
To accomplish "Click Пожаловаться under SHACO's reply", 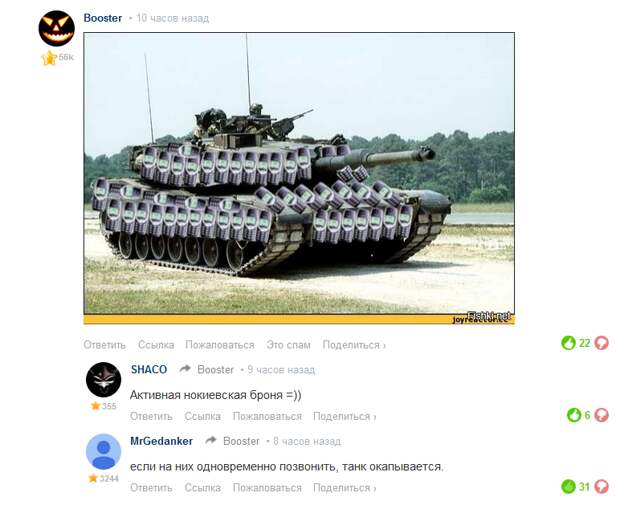I will [x=267, y=416].
